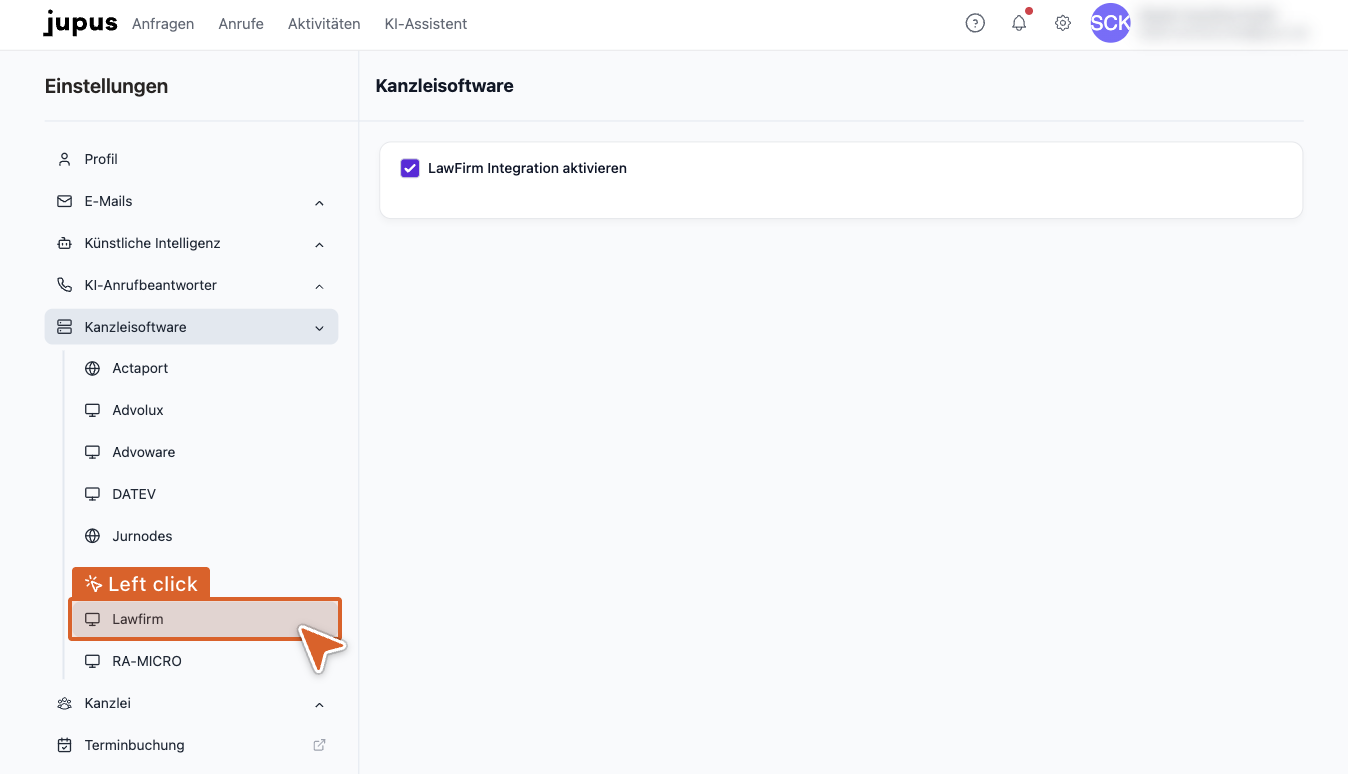Viewport: 1348px width, 774px height.
Task: Expand the KI-Anrufbeantworter chevron
Action: pyautogui.click(x=320, y=287)
